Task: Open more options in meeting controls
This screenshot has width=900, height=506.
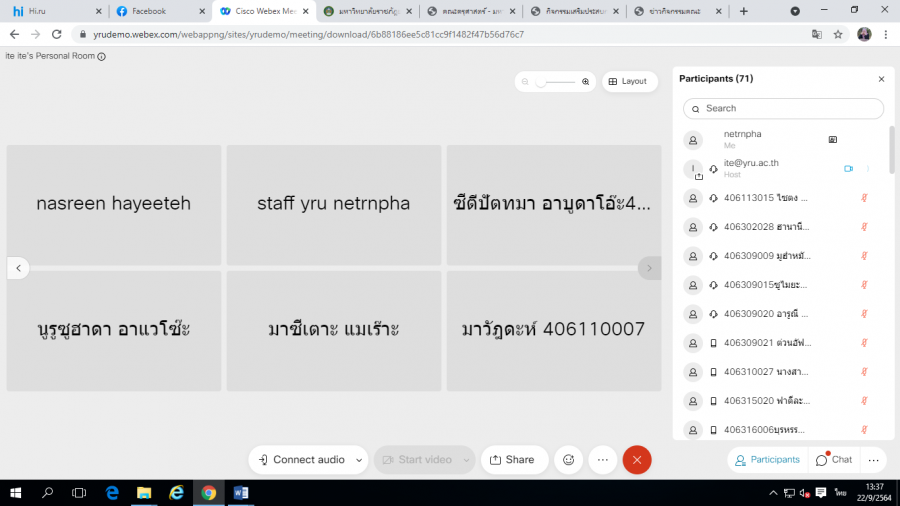Action: click(x=603, y=460)
